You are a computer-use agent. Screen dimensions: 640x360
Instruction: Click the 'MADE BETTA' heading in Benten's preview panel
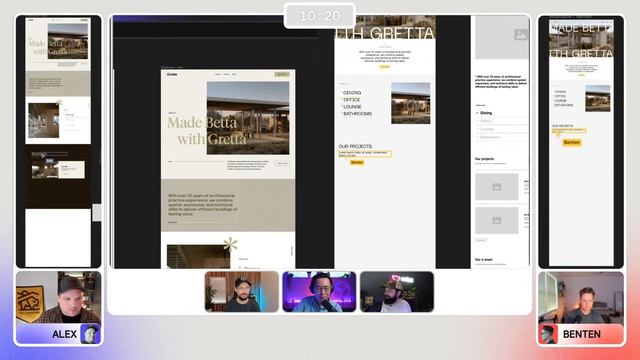coord(582,28)
